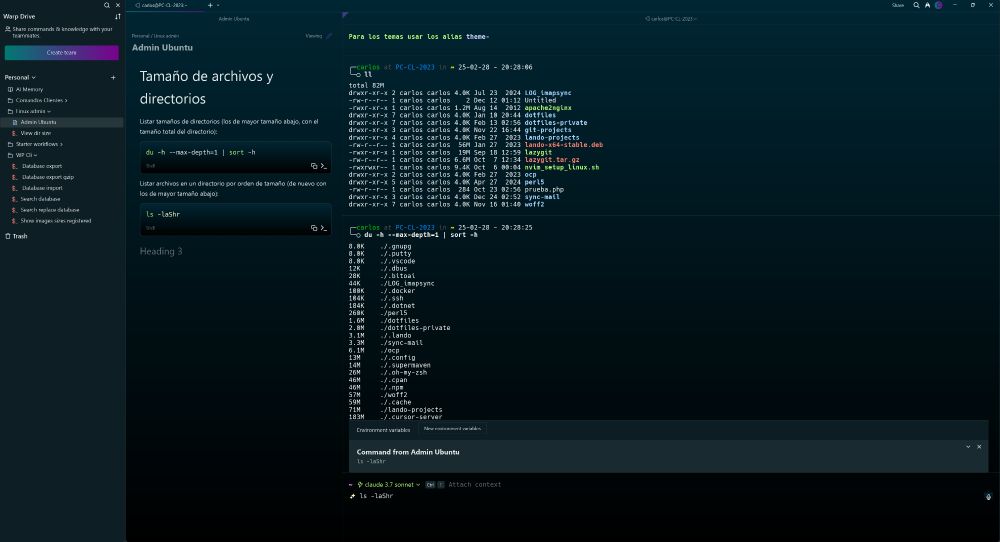Click the ./.cursor-server output row
This screenshot has height=542, width=1000.
coord(395,417)
